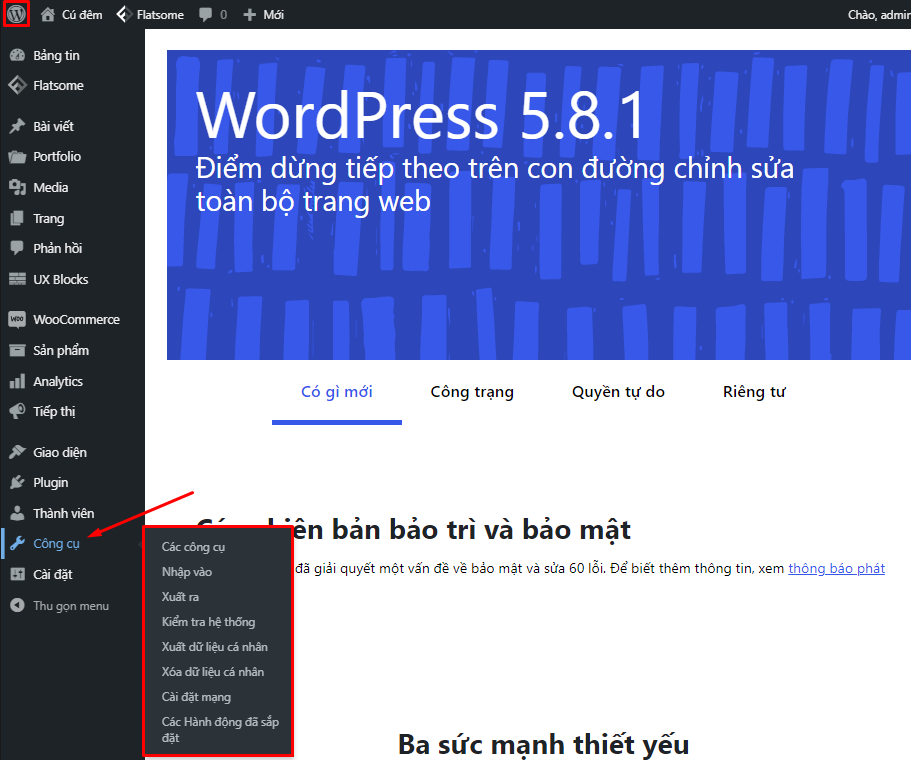Screen dimensions: 911x760
Task: Choose Xóa dữ liệu cá nhân
Action: pyautogui.click(x=213, y=672)
